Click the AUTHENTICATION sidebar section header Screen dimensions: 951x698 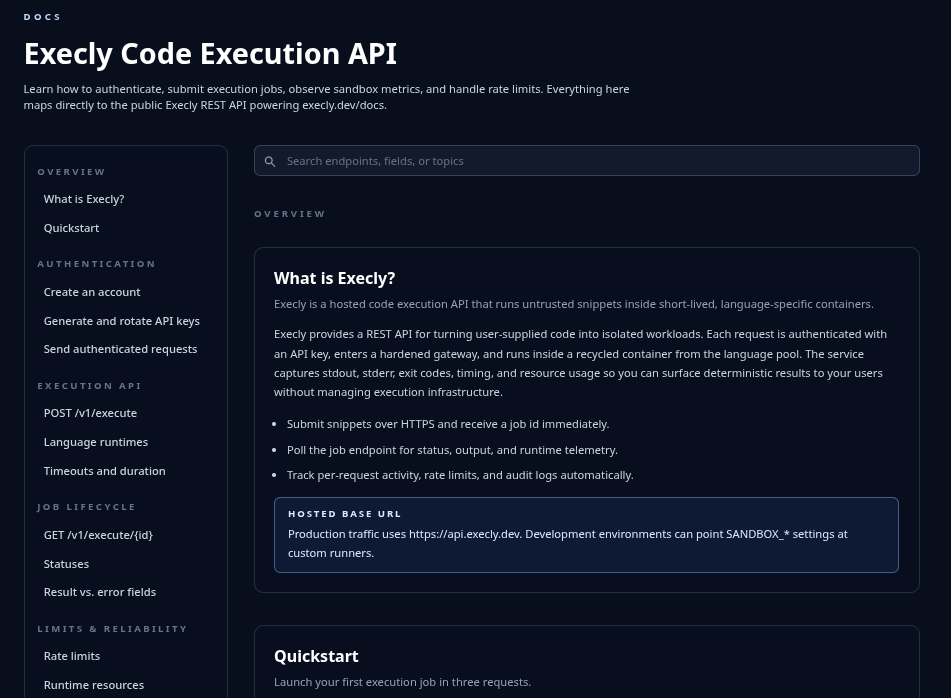pos(96,264)
